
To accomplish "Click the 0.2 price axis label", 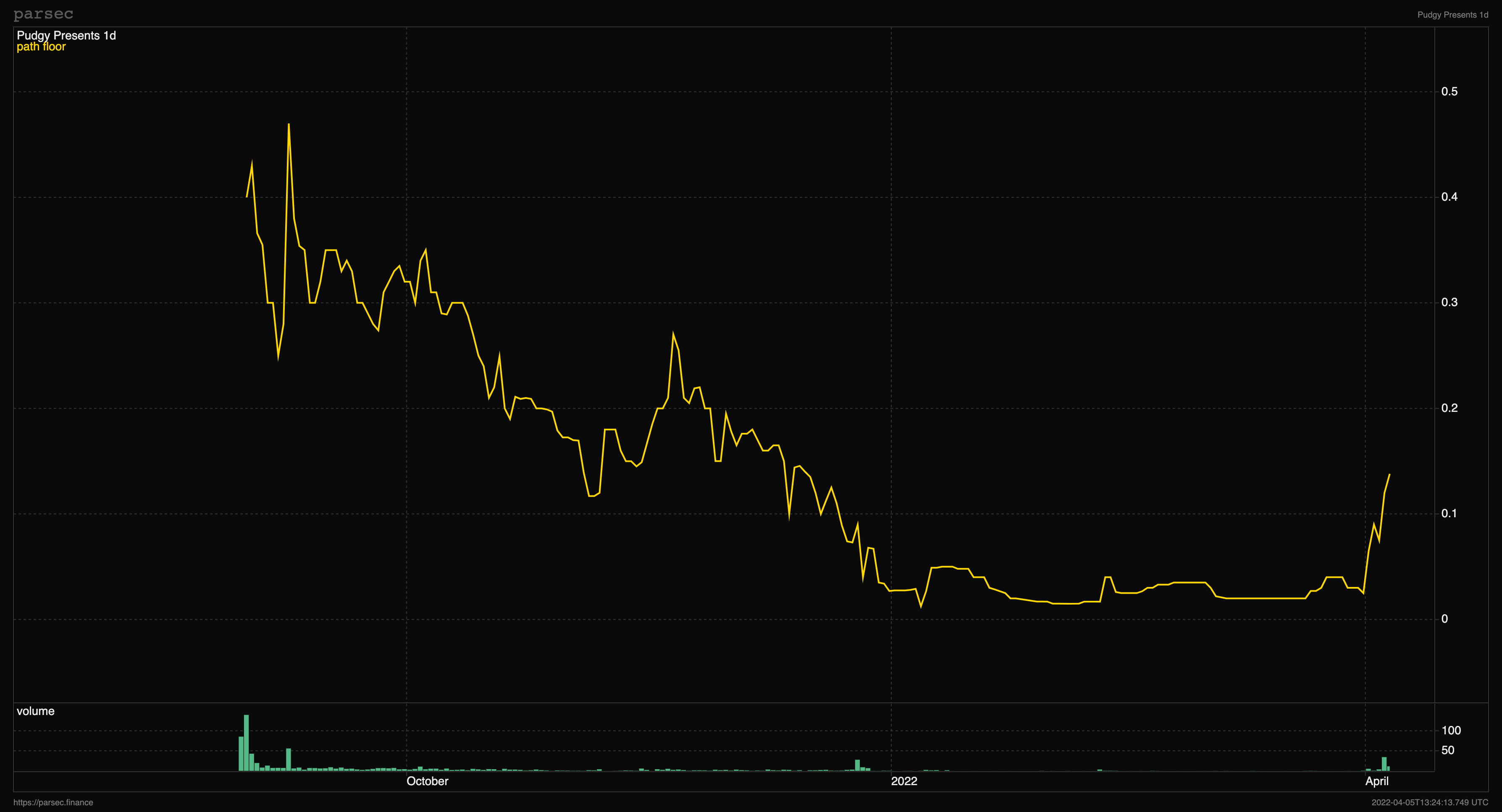I will click(x=1449, y=408).
